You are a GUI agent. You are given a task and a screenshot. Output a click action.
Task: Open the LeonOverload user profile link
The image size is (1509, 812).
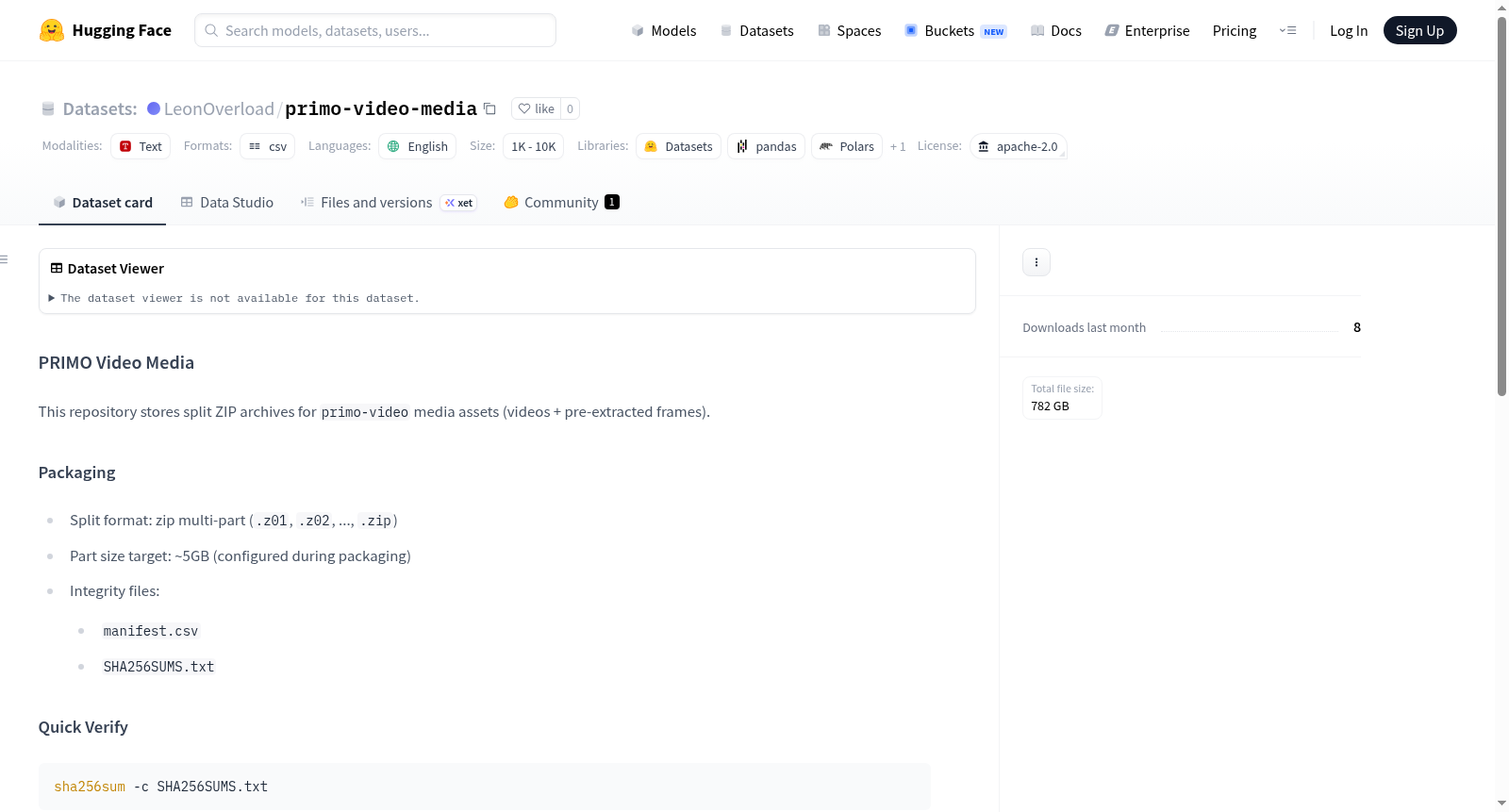pos(219,108)
